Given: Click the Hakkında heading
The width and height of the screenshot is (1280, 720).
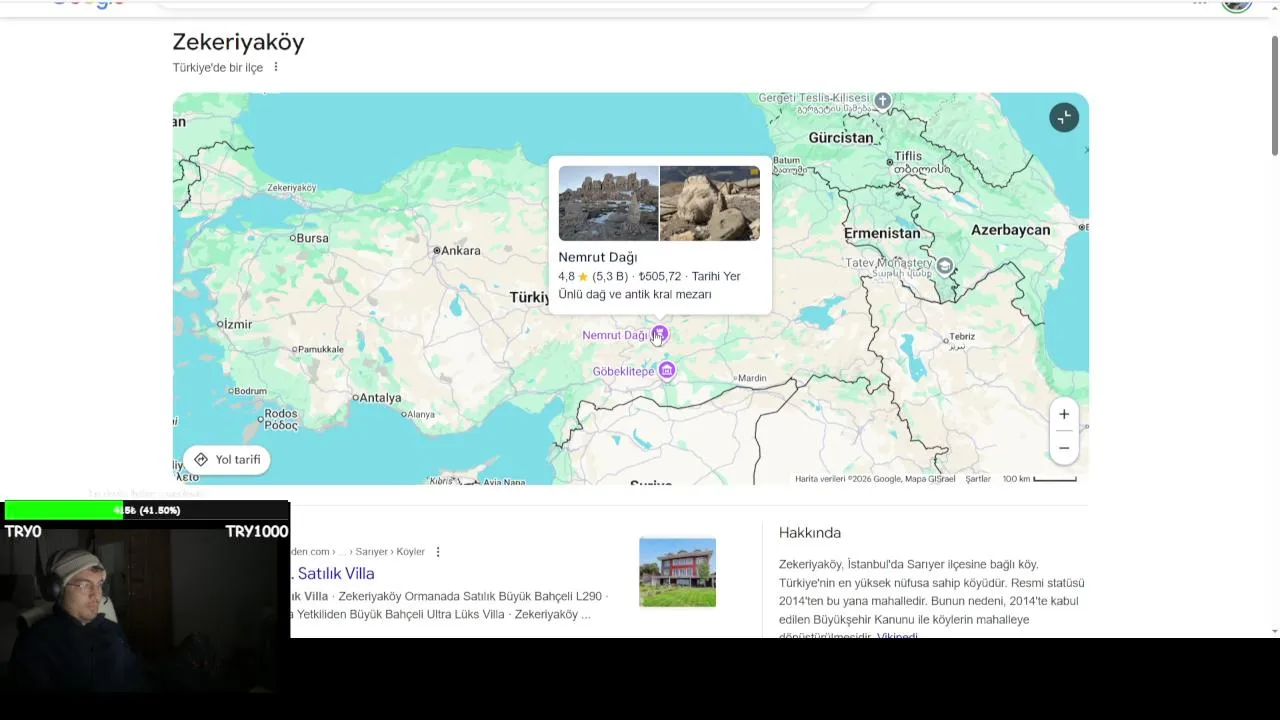Looking at the screenshot, I should click(x=810, y=533).
